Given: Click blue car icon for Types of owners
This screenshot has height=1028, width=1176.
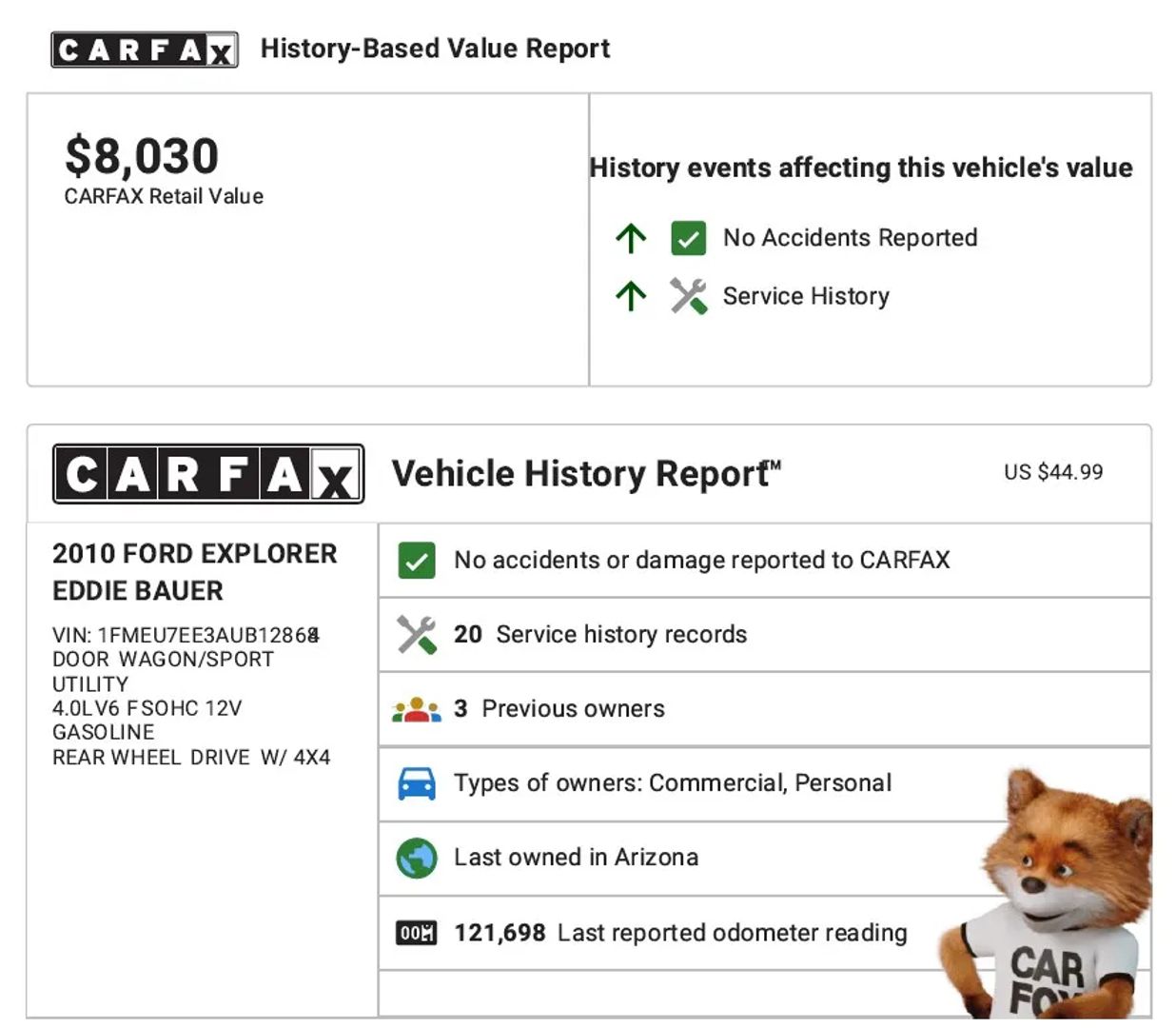Looking at the screenshot, I should pyautogui.click(x=417, y=783).
